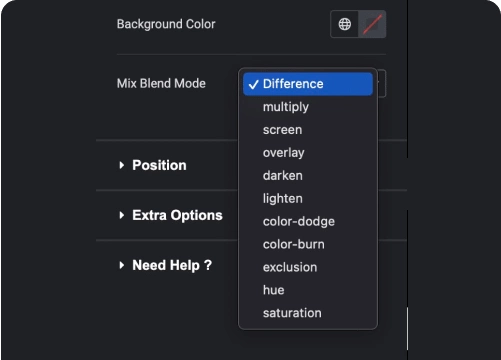Pick overlay from the blend list
The width and height of the screenshot is (501, 360).
click(x=308, y=153)
